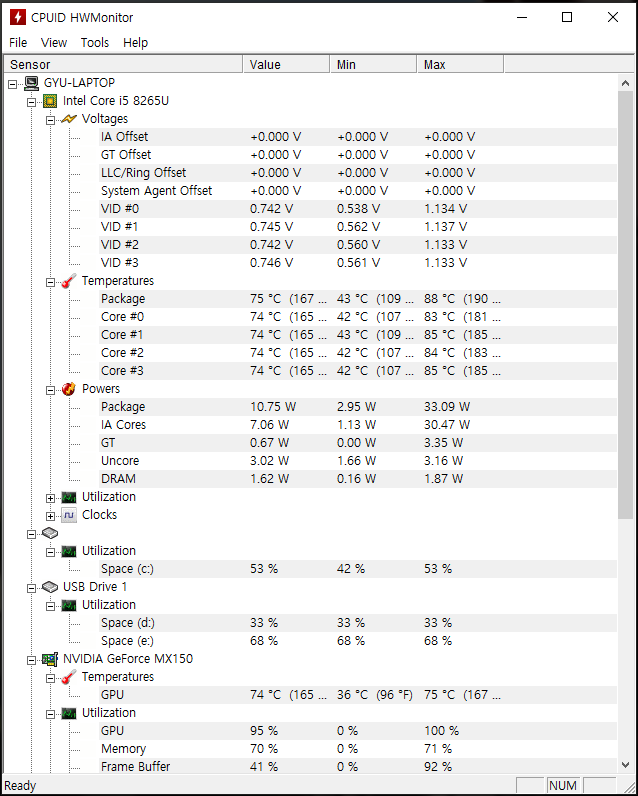Collapse the CPU Temperatures section
638x796 pixels.
[50, 282]
